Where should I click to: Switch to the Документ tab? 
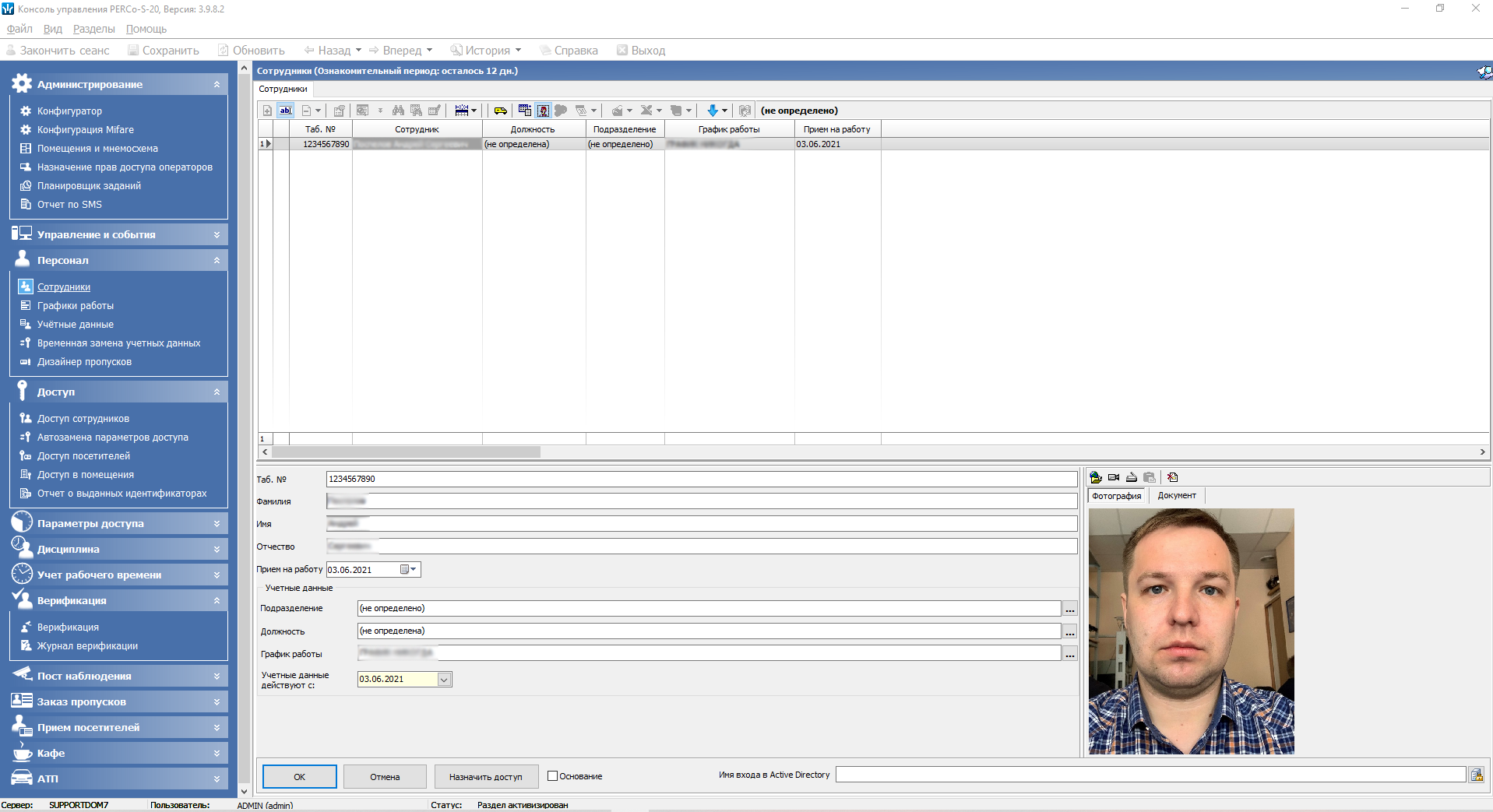pos(1176,496)
